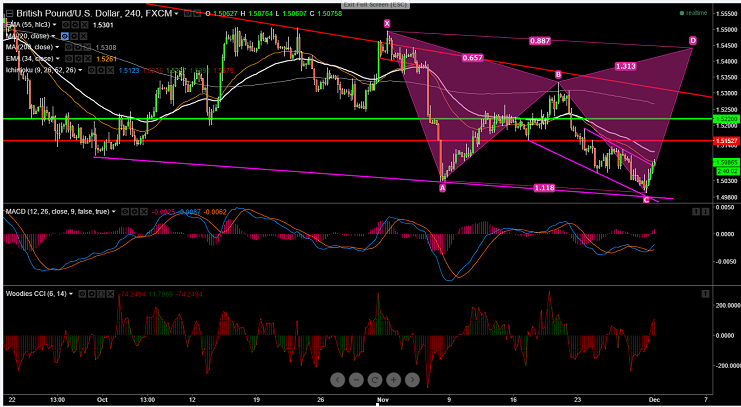The width and height of the screenshot is (741, 407).
Task: Click the red 1.51527 price label
Action: click(726, 140)
